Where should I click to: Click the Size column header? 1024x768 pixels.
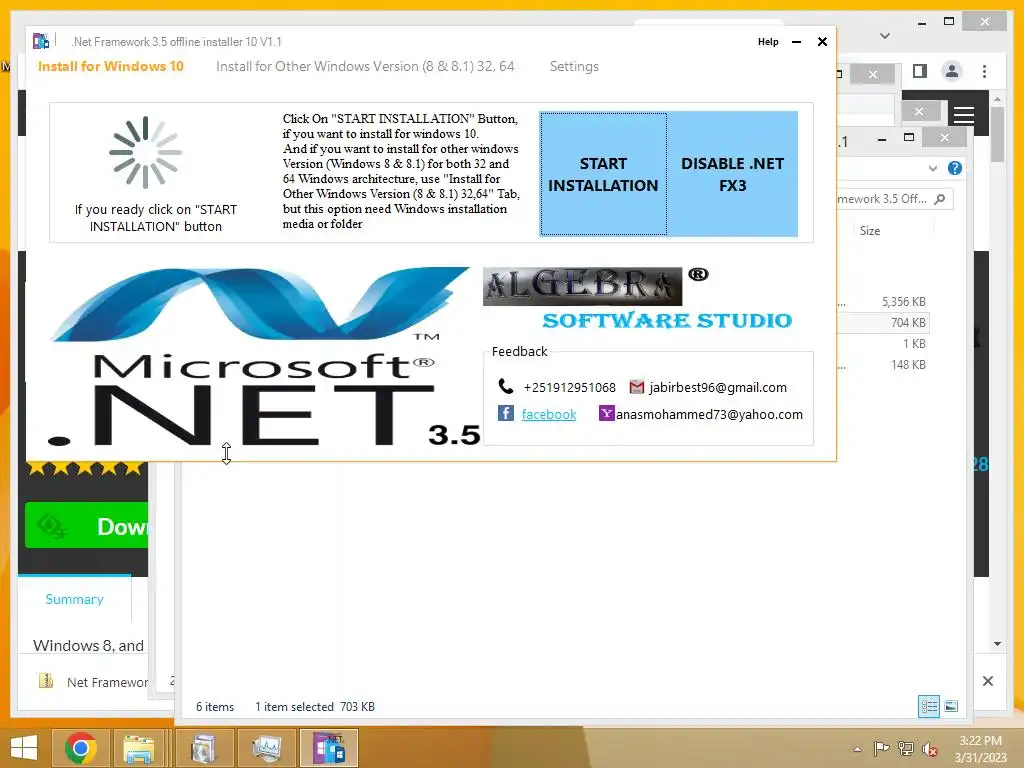[870, 231]
